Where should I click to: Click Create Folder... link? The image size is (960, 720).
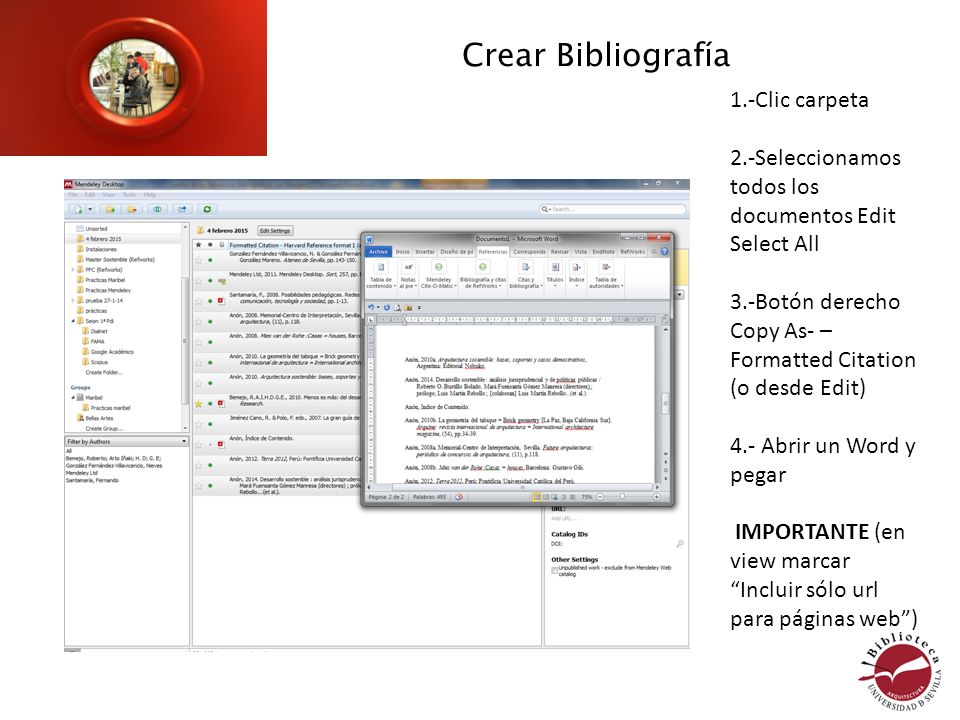click(x=103, y=372)
